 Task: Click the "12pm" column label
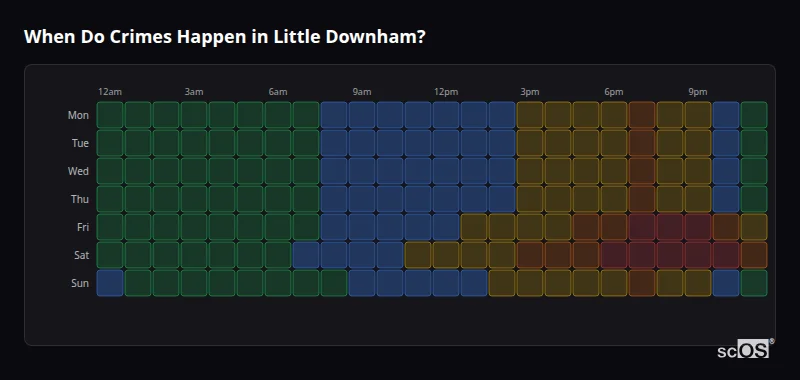(x=446, y=92)
